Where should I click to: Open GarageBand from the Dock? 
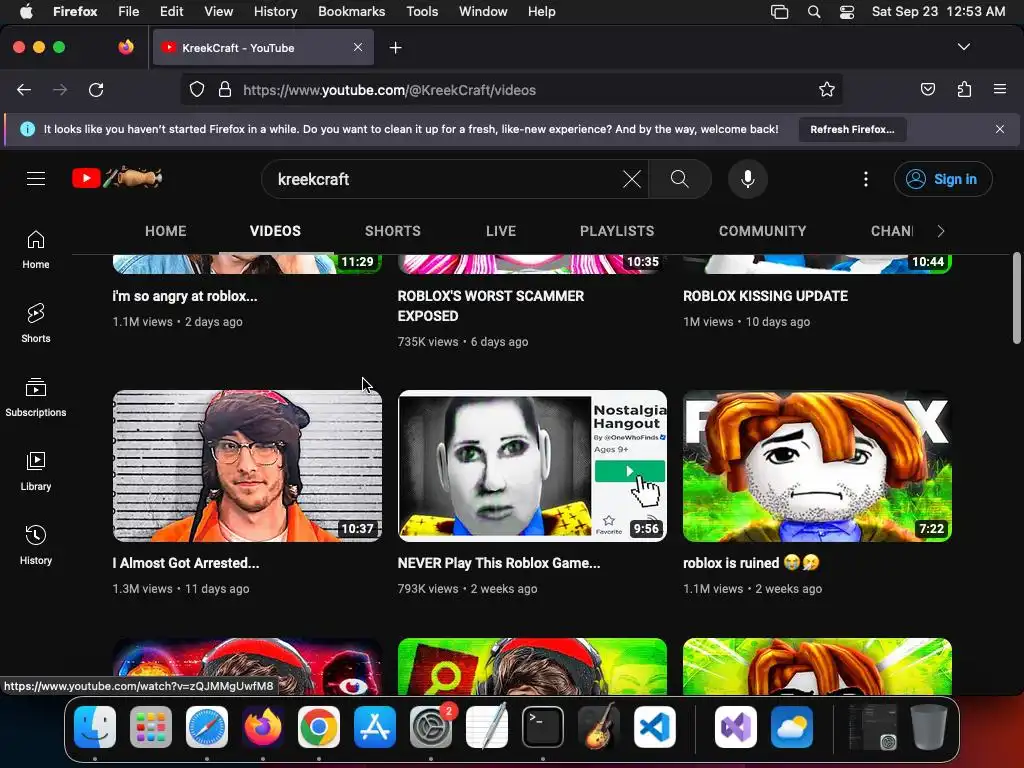click(x=599, y=727)
